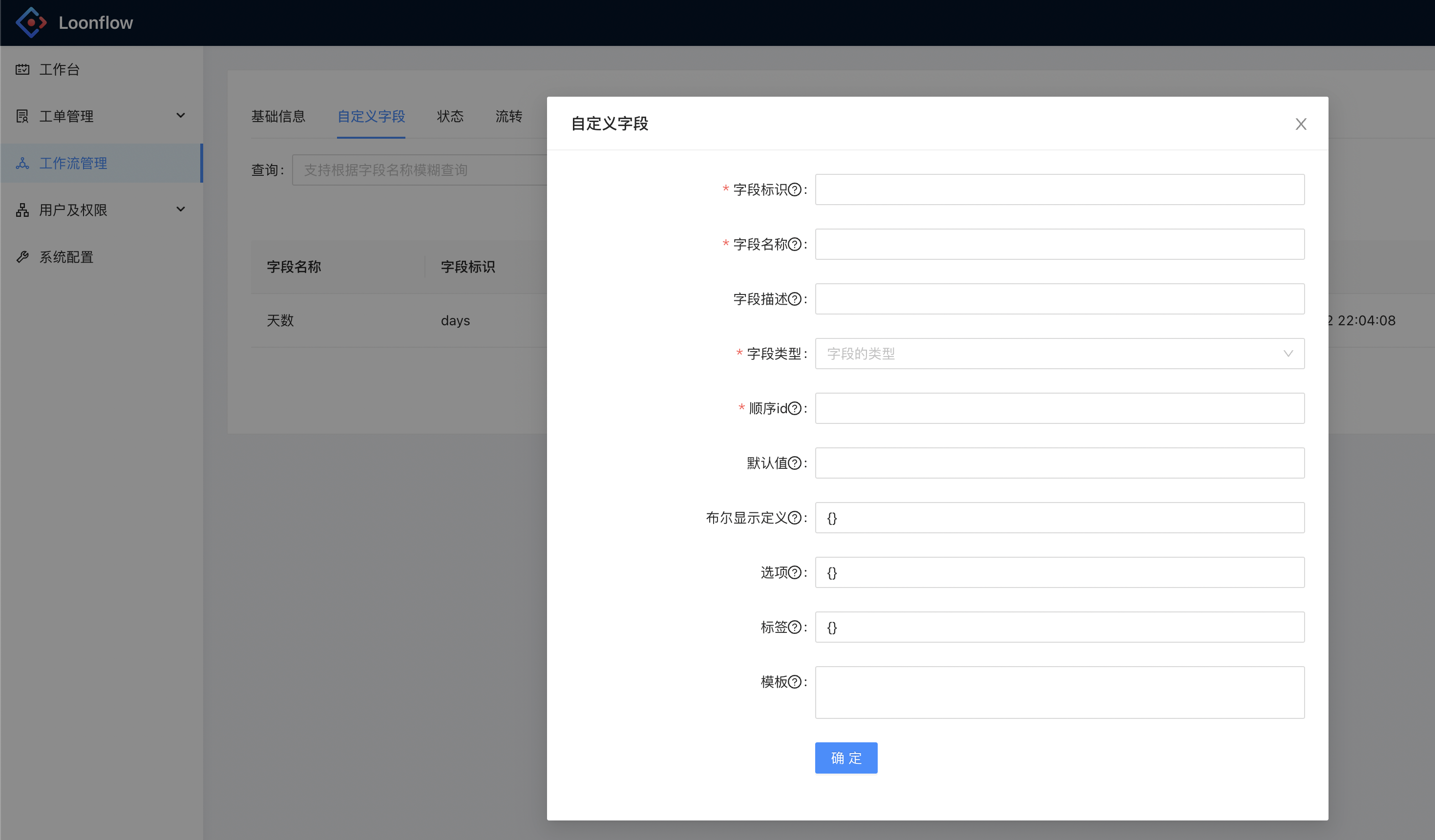
Task: Click the 工作流管理 sidebar icon
Action: tap(22, 164)
